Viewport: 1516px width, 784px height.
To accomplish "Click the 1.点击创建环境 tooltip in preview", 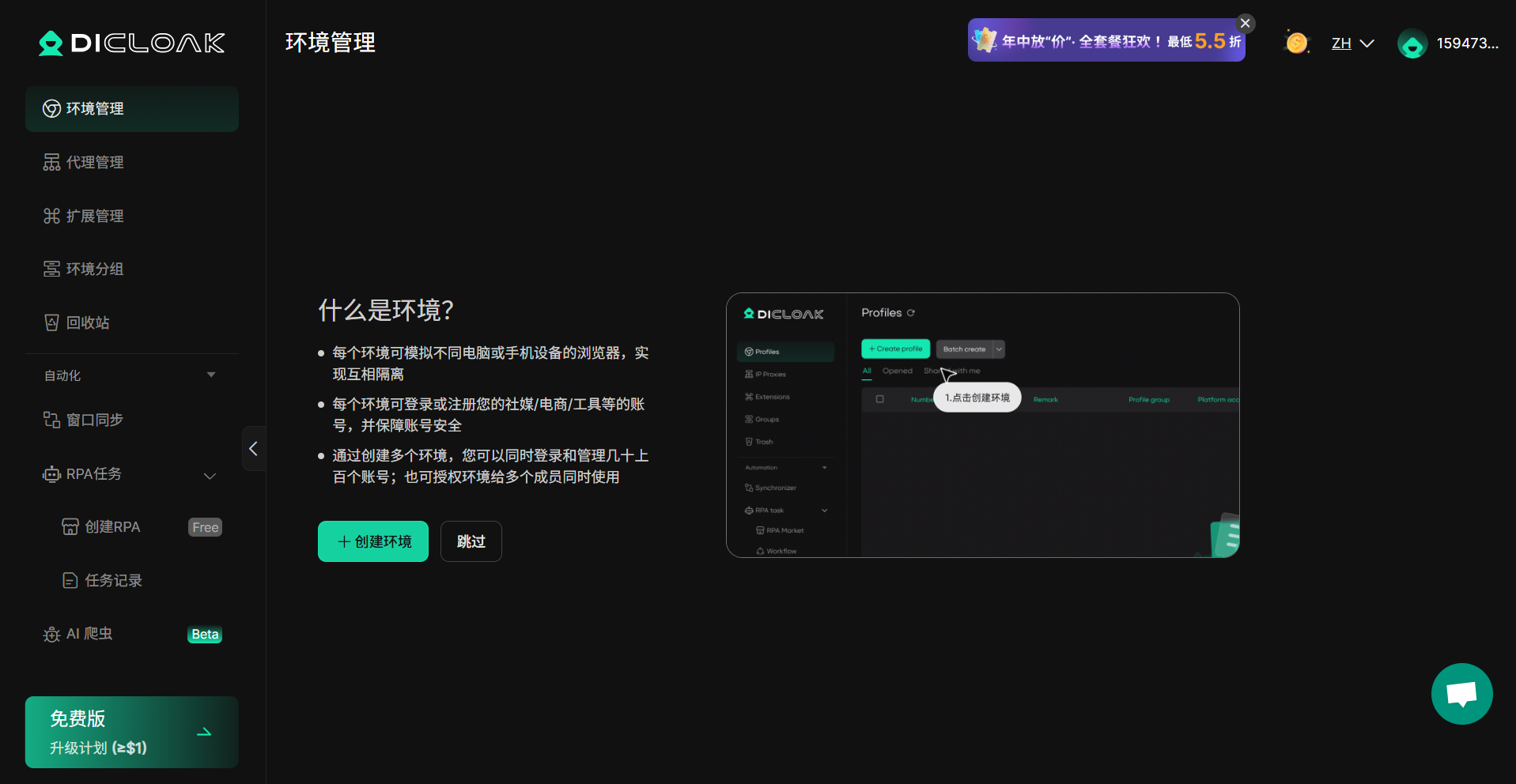I will pyautogui.click(x=977, y=398).
